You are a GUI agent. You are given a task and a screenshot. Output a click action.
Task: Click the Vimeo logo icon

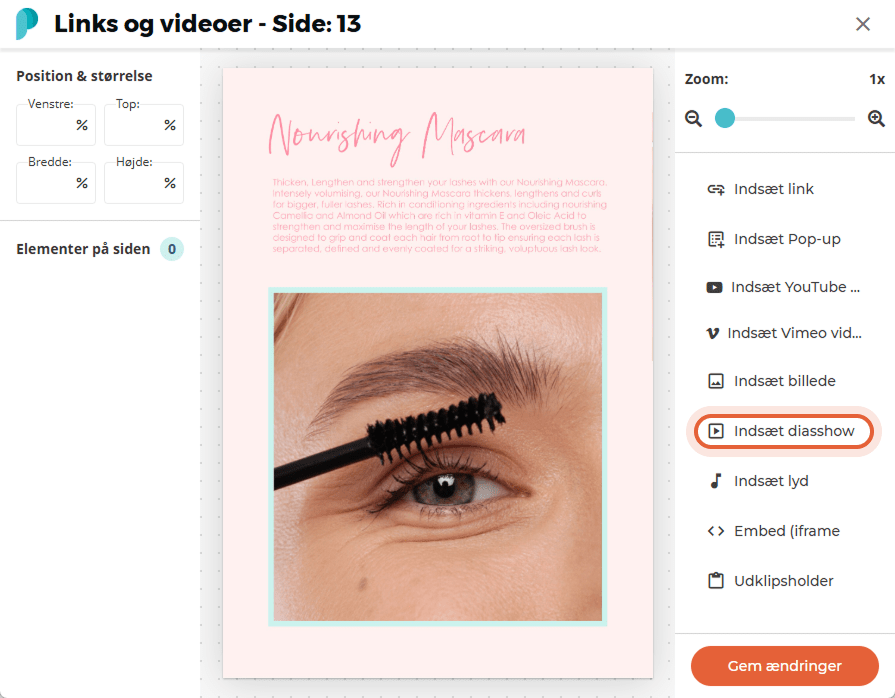click(x=713, y=333)
